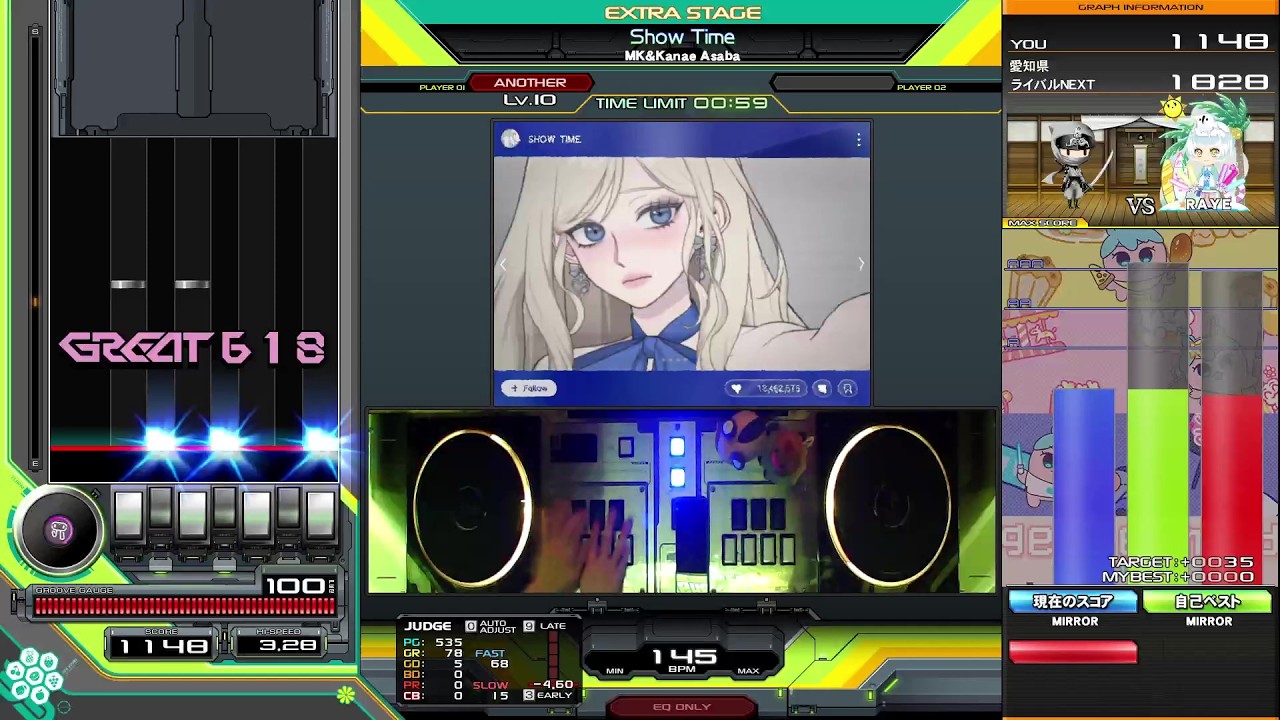This screenshot has height=720, width=1280.
Task: Click the PG: 535 judge row
Action: click(433, 642)
